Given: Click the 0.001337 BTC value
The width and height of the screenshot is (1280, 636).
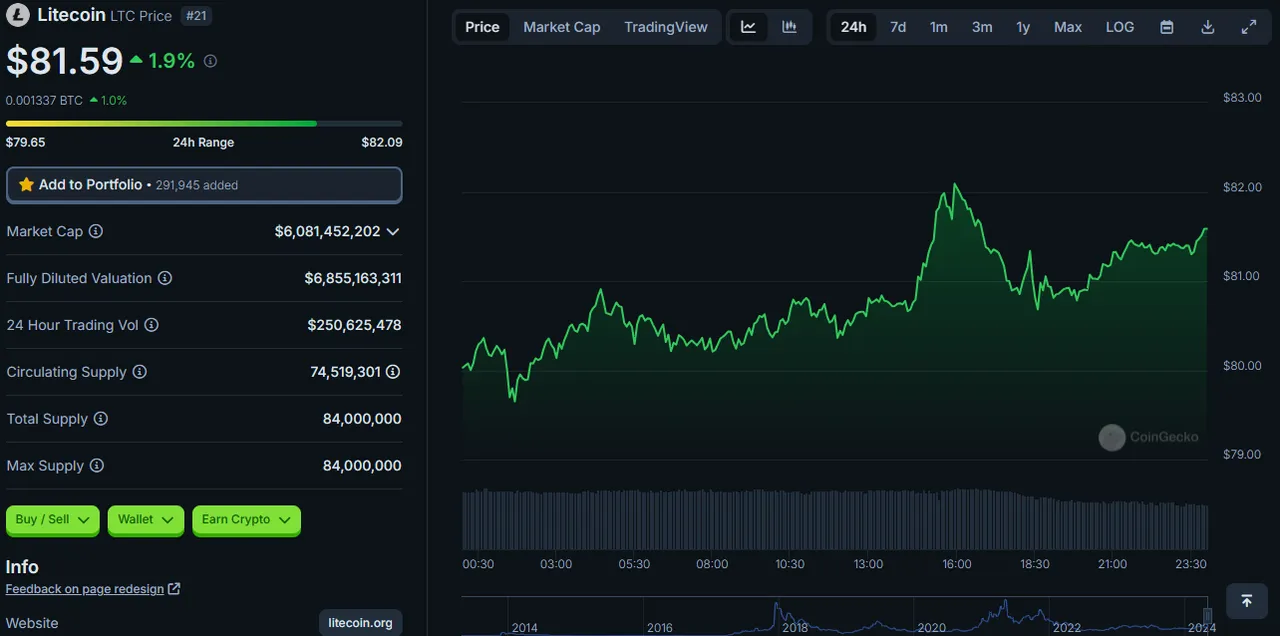Looking at the screenshot, I should tap(44, 100).
